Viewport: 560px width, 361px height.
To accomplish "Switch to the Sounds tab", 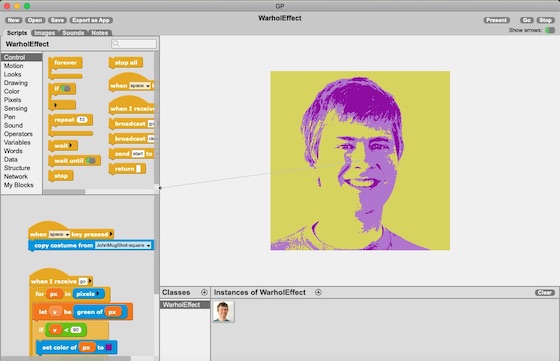I will pyautogui.click(x=73, y=33).
